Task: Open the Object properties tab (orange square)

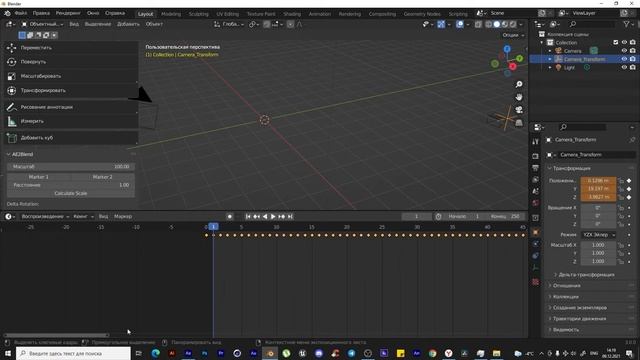Action: tap(536, 232)
